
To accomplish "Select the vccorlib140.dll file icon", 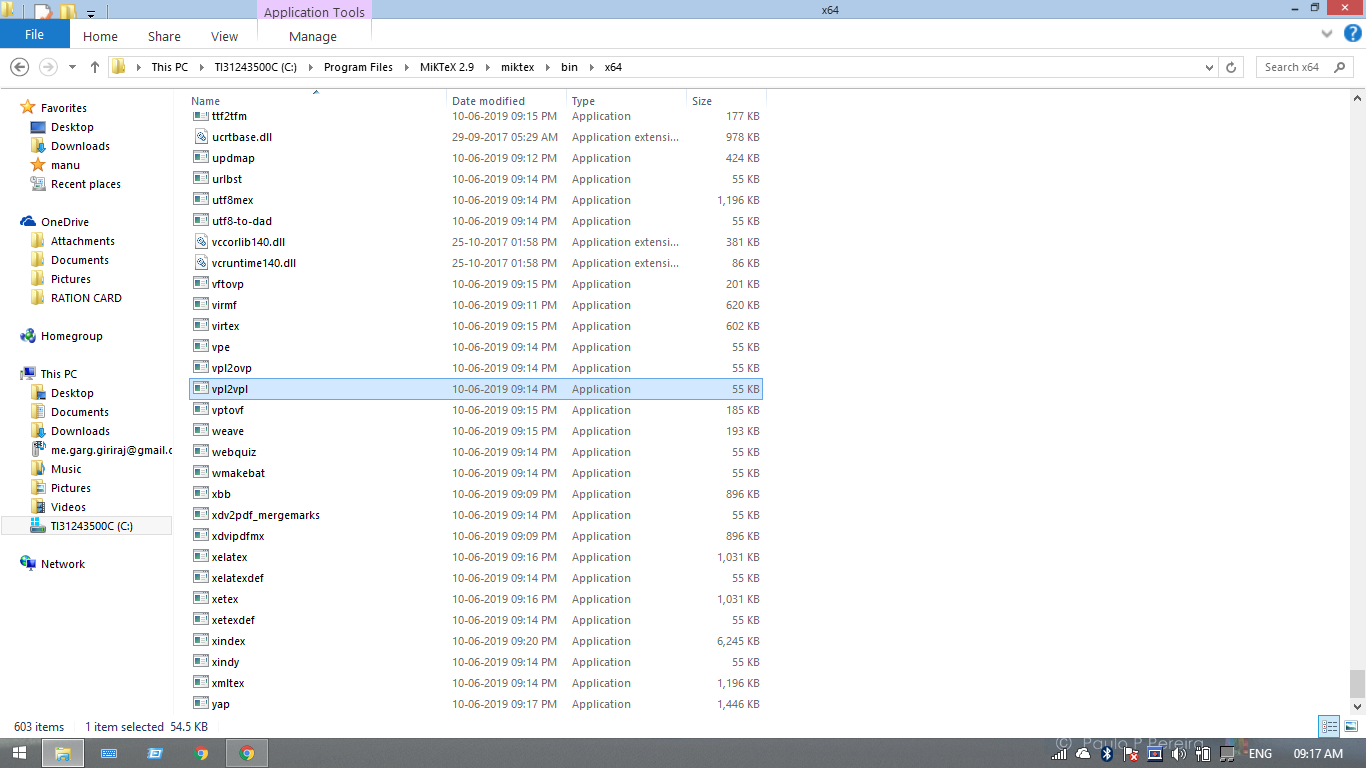I will (x=203, y=242).
